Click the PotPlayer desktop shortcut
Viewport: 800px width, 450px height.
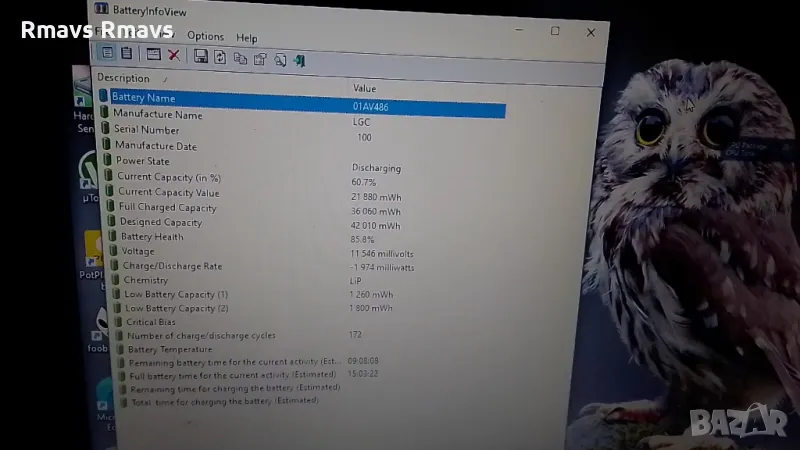pyautogui.click(x=90, y=255)
